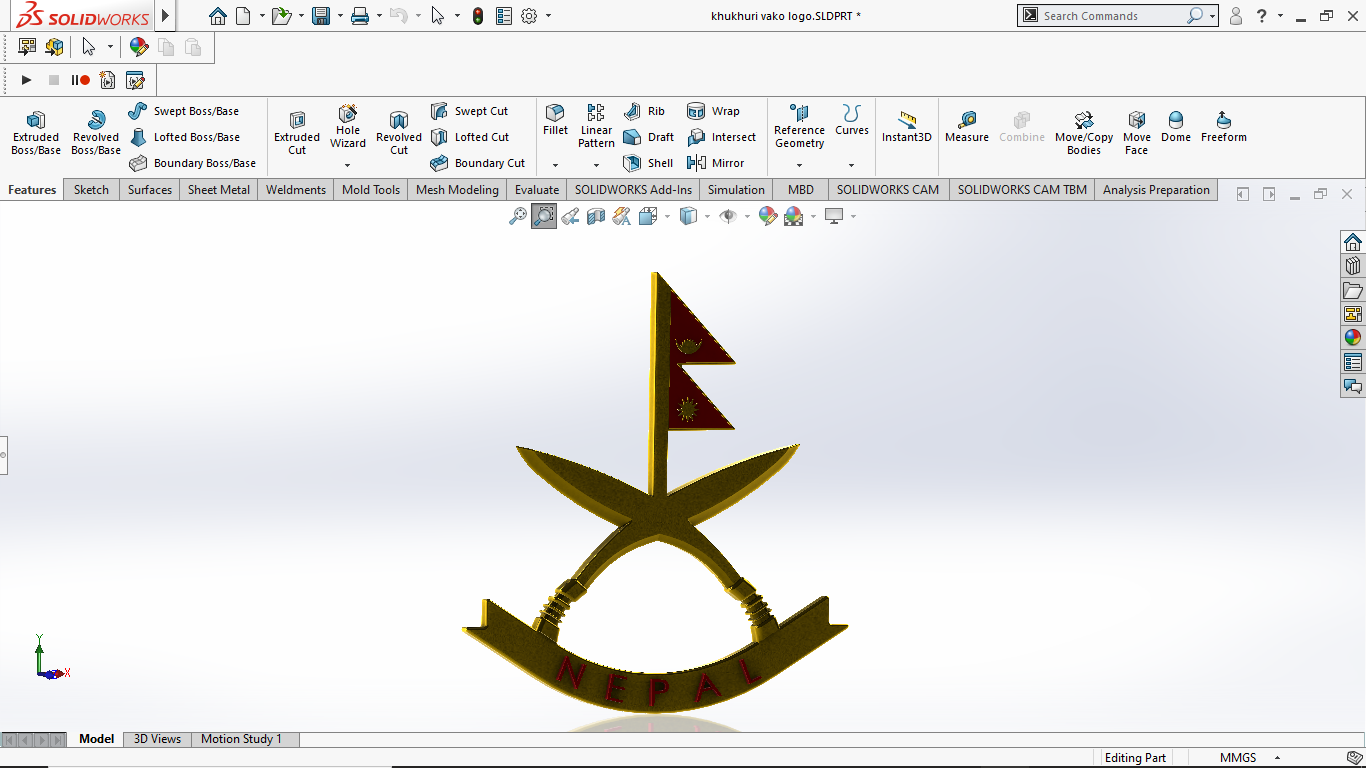Expand the New document dropdown arrow
Viewport: 1366px width, 768px height.
coord(262,16)
